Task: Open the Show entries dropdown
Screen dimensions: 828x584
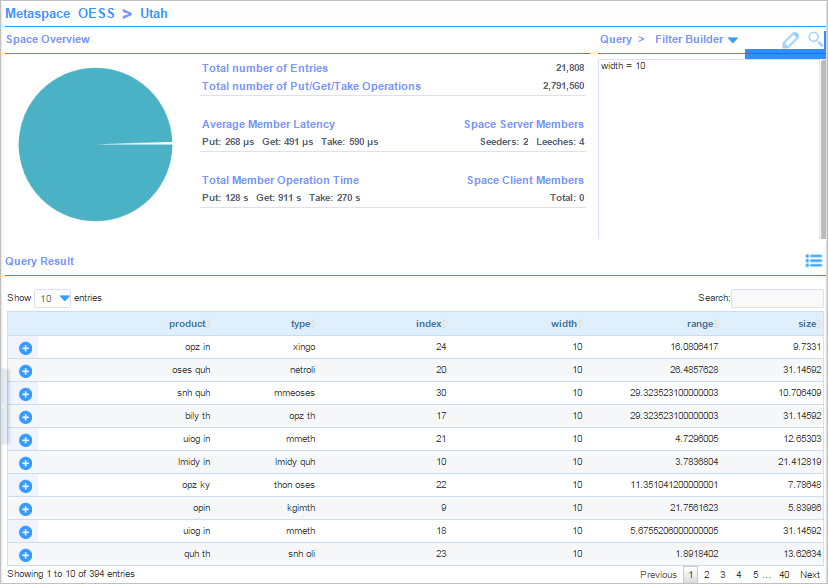Action: click(x=52, y=297)
